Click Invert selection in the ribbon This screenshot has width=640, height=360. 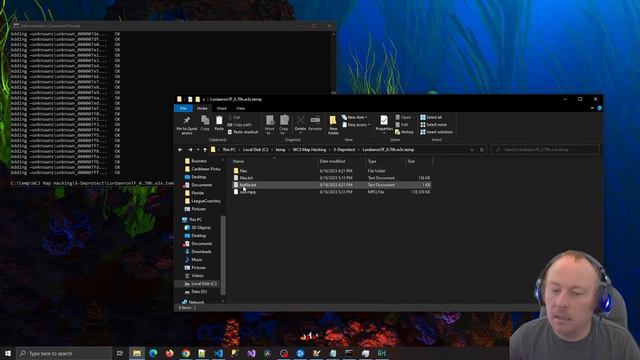(436, 132)
